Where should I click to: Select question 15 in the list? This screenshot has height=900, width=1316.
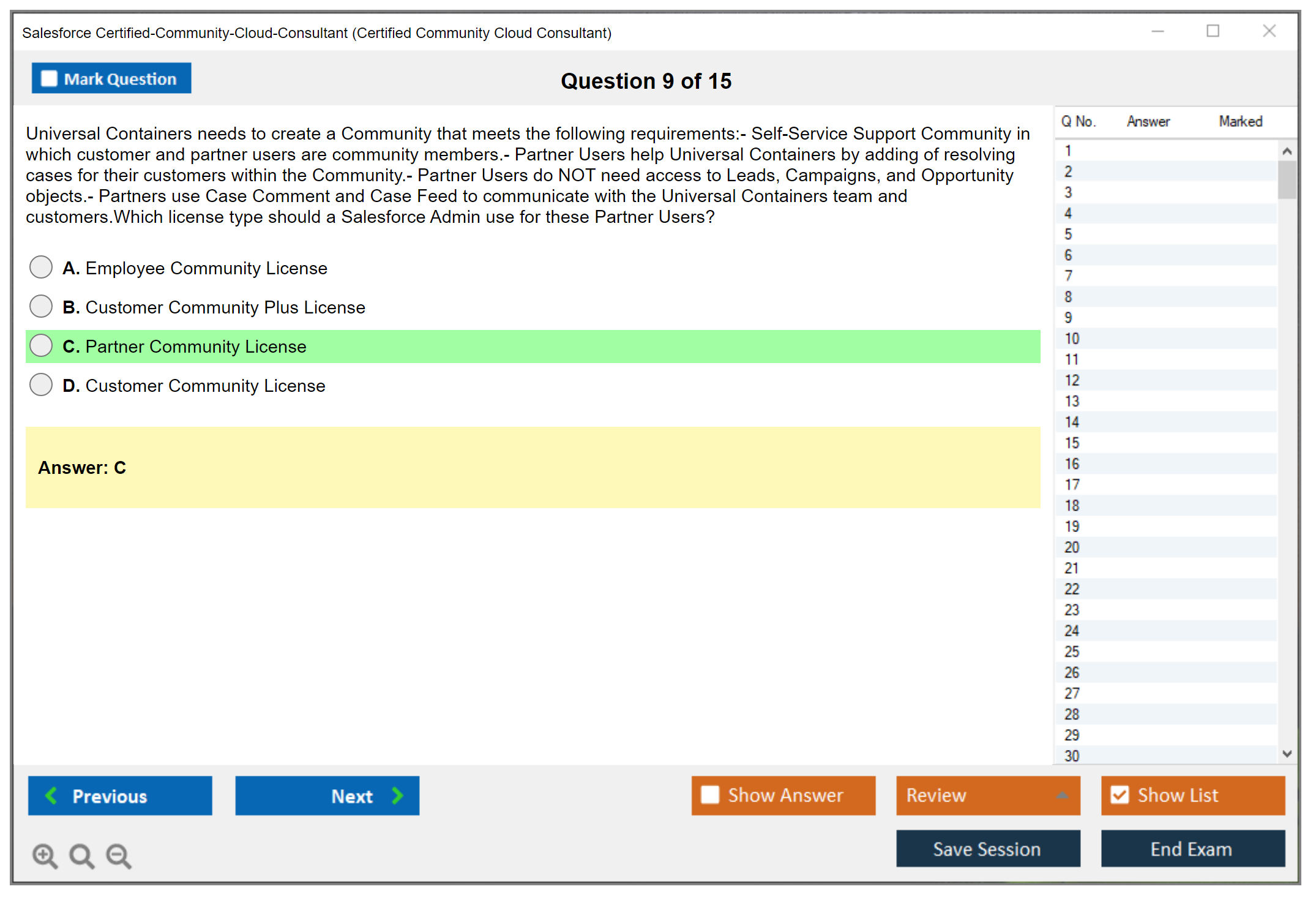click(x=1072, y=443)
